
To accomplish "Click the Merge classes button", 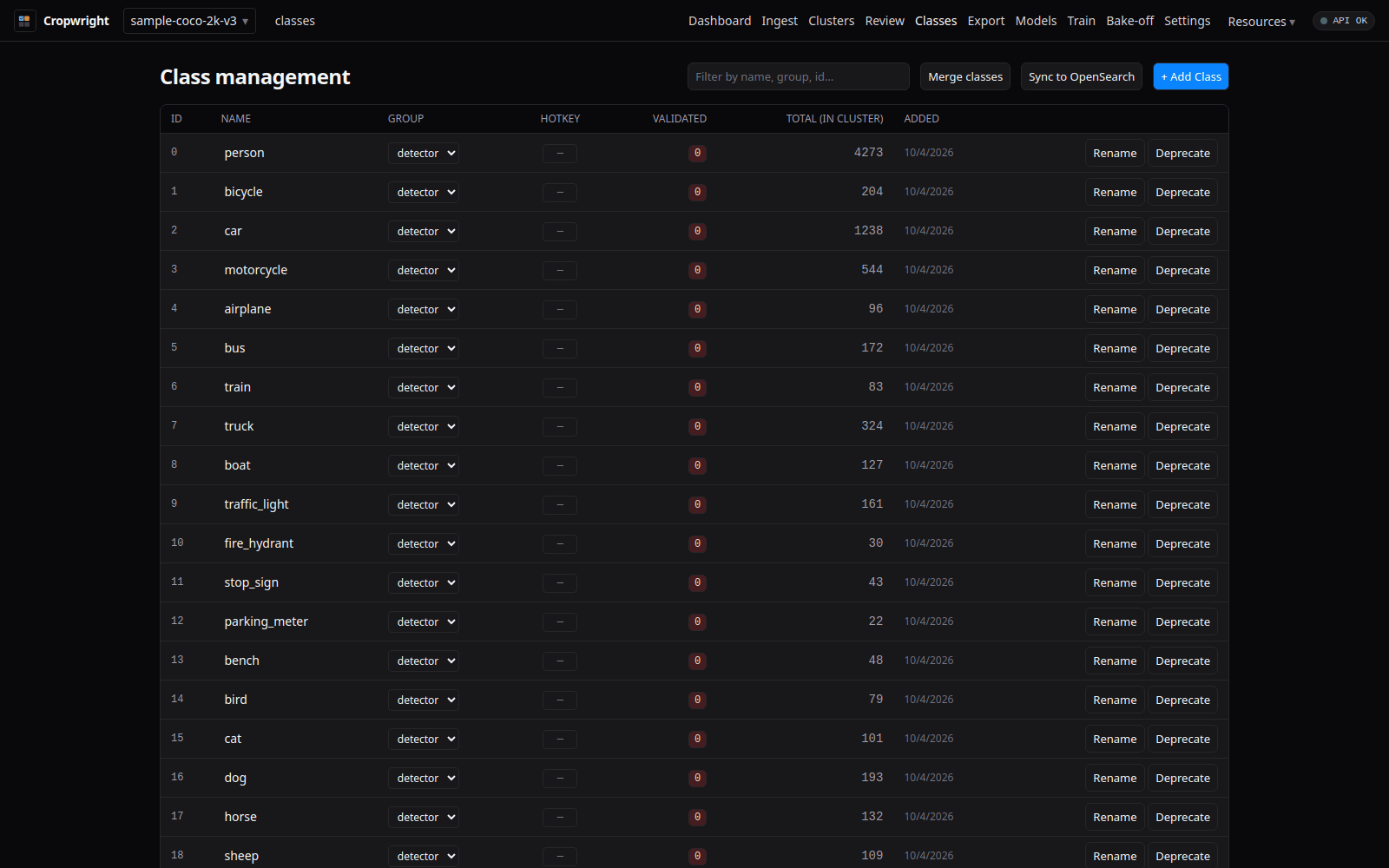I will point(965,76).
